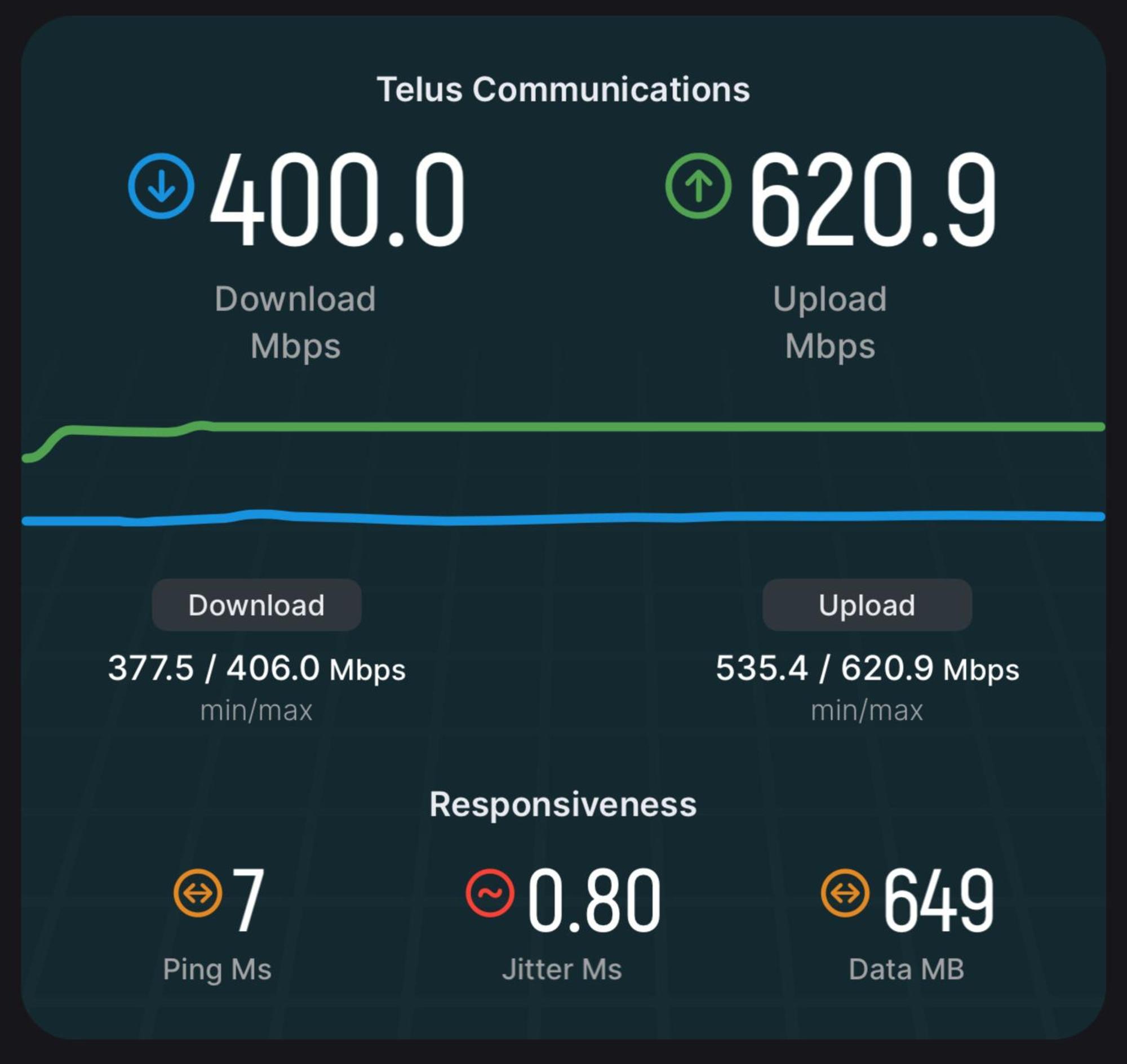Tap the 649 data value
This screenshot has height=1064, width=1127.
click(x=939, y=901)
